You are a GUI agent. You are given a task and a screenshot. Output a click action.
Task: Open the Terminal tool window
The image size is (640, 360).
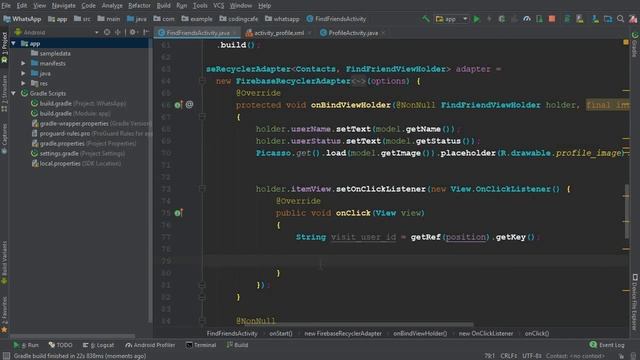(x=201, y=345)
